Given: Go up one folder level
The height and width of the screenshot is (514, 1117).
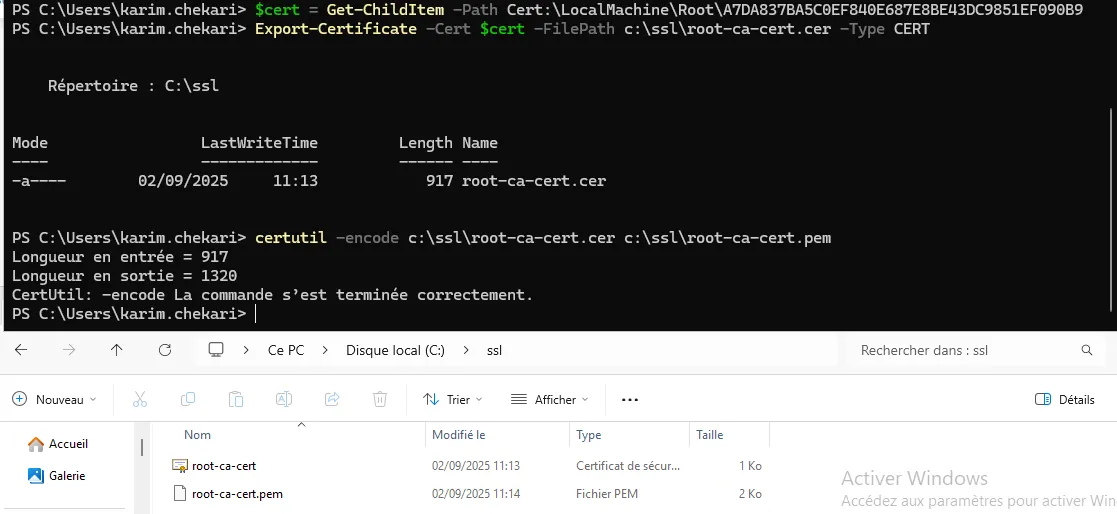Looking at the screenshot, I should 117,351.
